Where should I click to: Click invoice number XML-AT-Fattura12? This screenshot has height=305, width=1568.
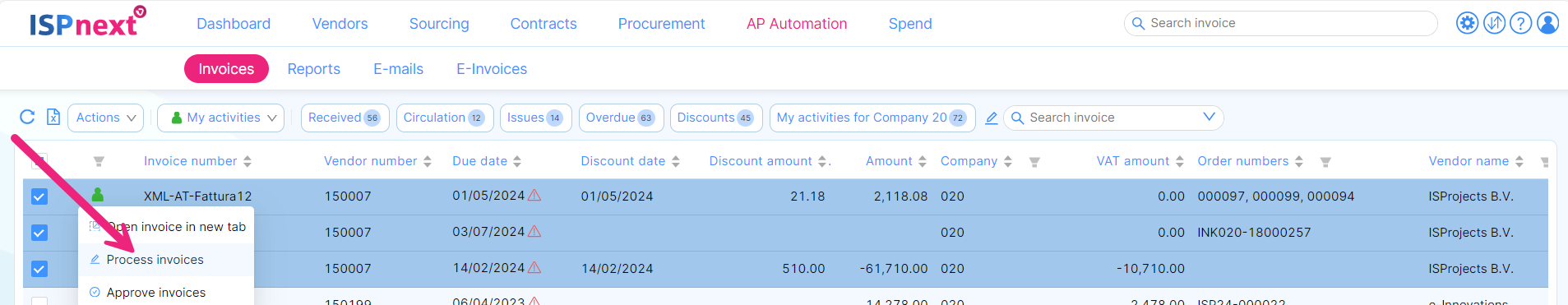click(198, 196)
